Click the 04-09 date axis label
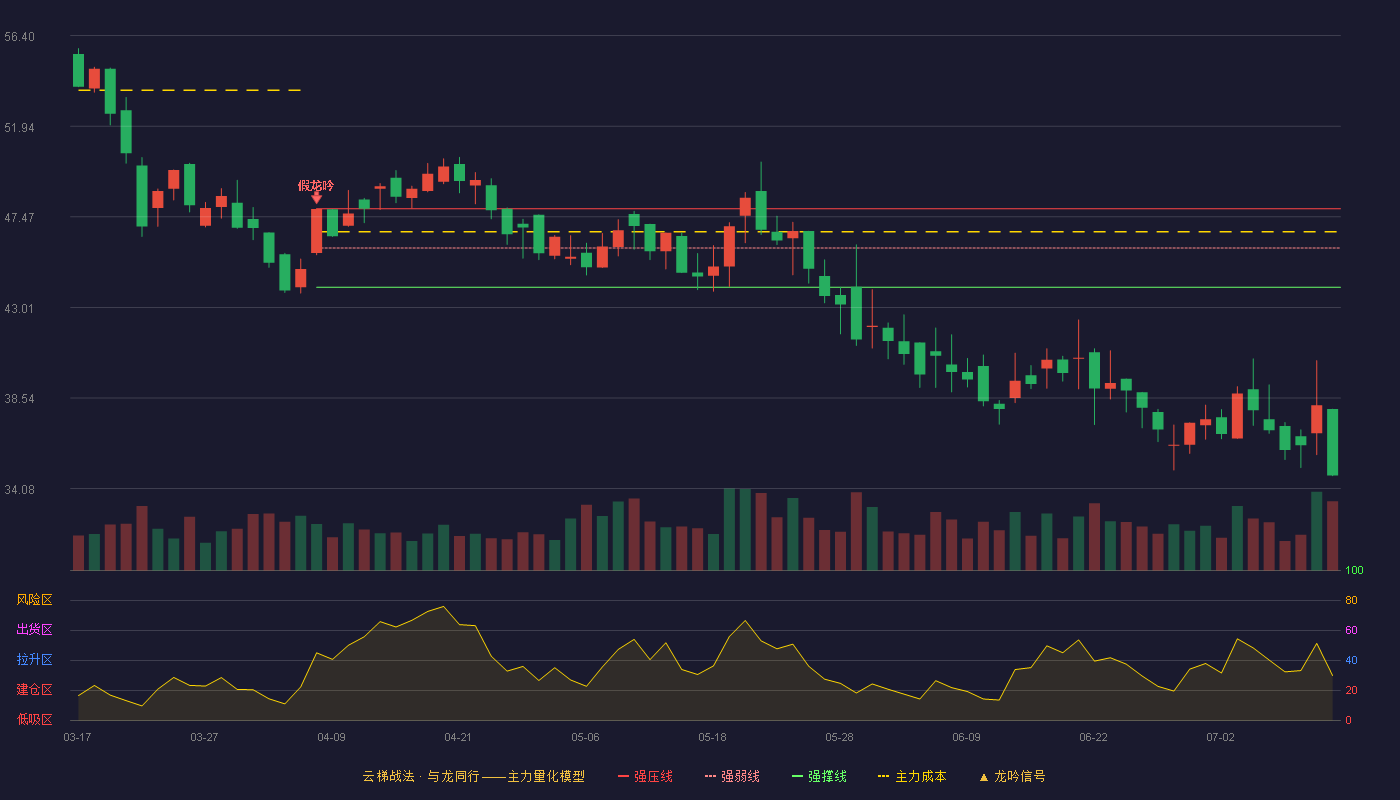 click(331, 737)
